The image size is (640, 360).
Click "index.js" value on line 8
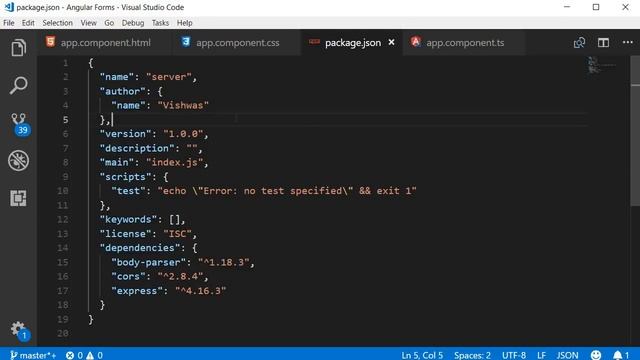tap(174, 162)
